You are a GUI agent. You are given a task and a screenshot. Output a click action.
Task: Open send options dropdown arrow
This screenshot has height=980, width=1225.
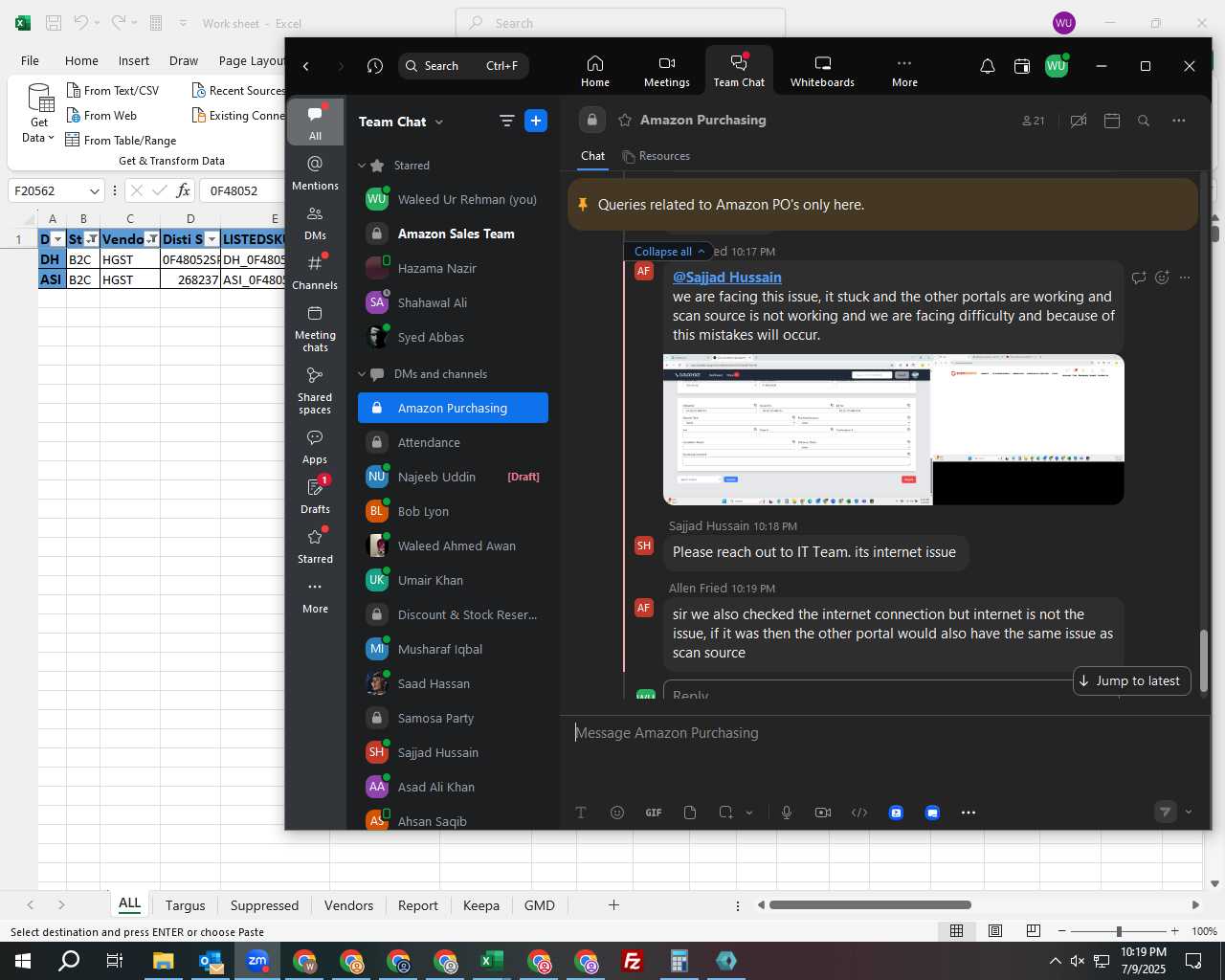click(x=1189, y=812)
